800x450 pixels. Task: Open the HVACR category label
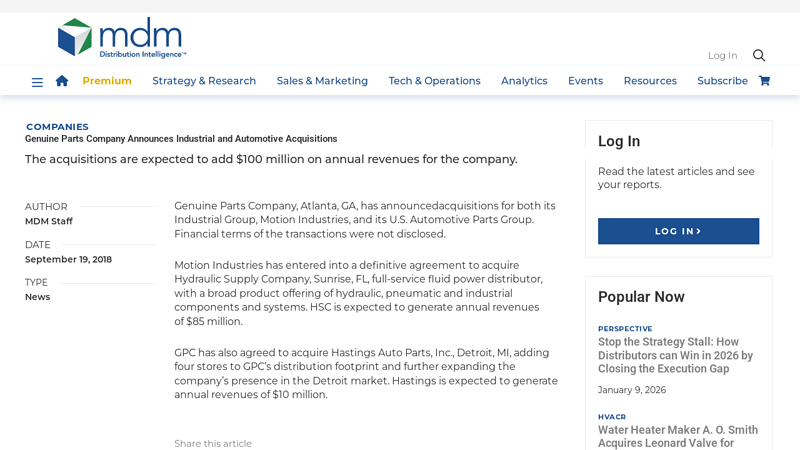pos(612,417)
